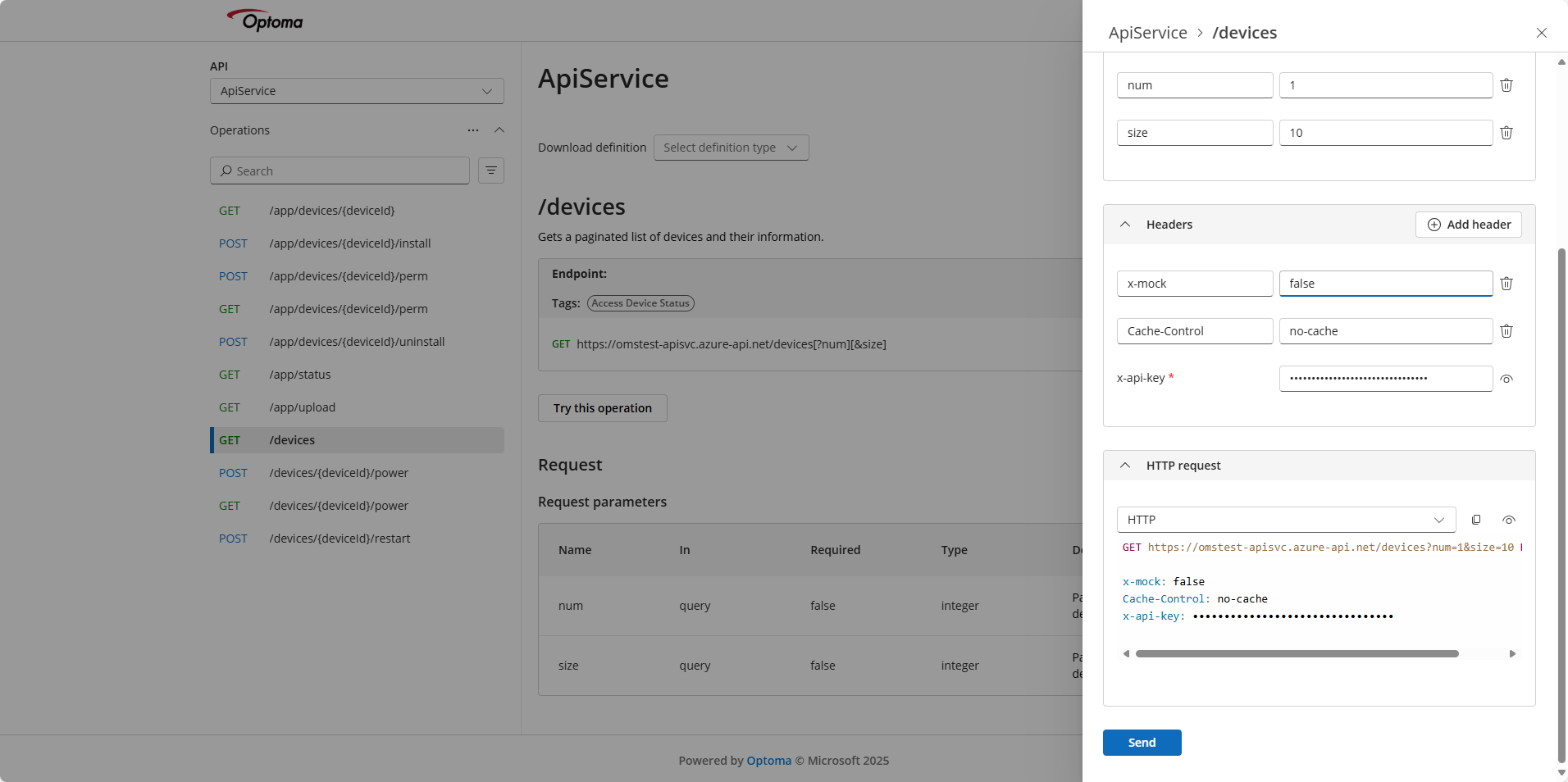Screen dimensions: 1568x782
Task: Open the HTTP language dropdown
Action: click(x=1285, y=520)
